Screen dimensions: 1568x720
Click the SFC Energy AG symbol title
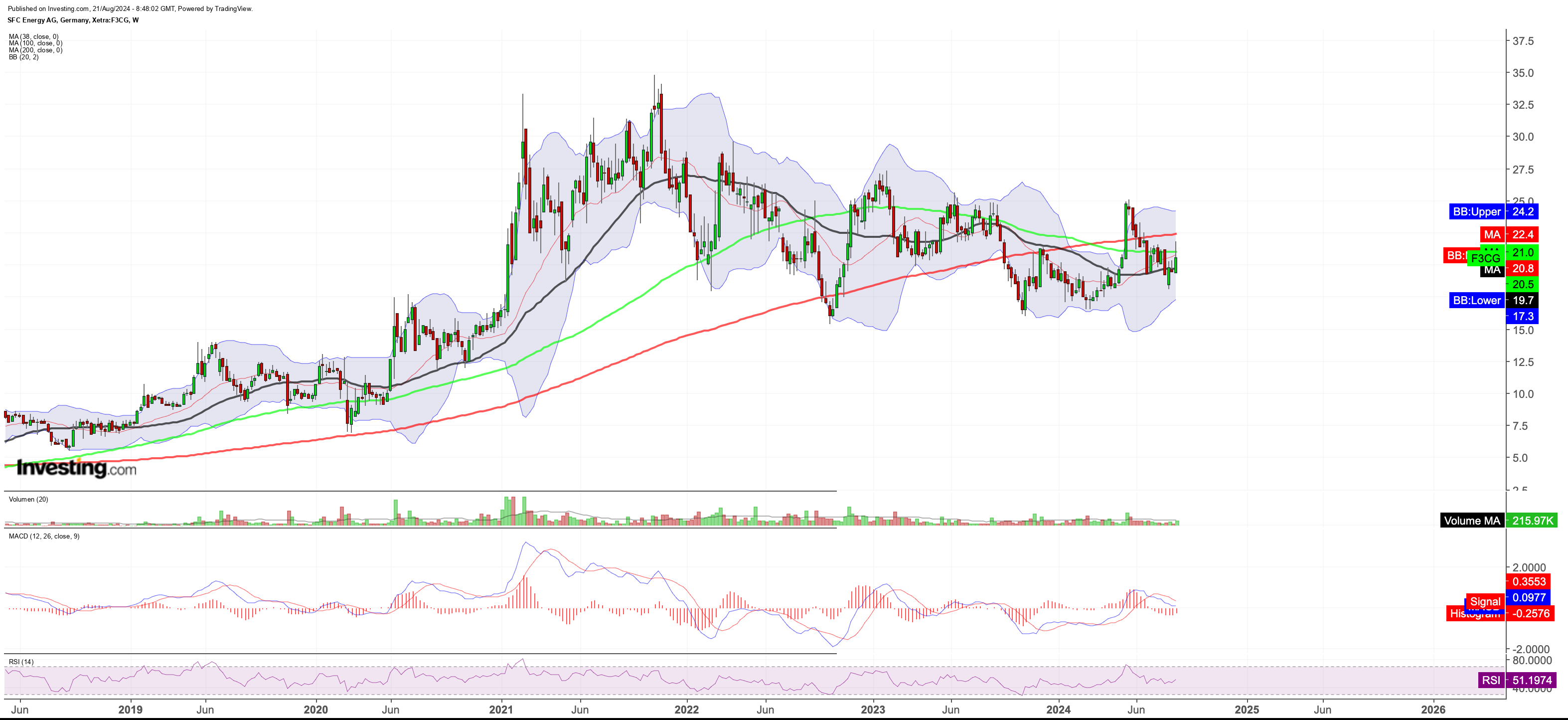click(x=73, y=20)
